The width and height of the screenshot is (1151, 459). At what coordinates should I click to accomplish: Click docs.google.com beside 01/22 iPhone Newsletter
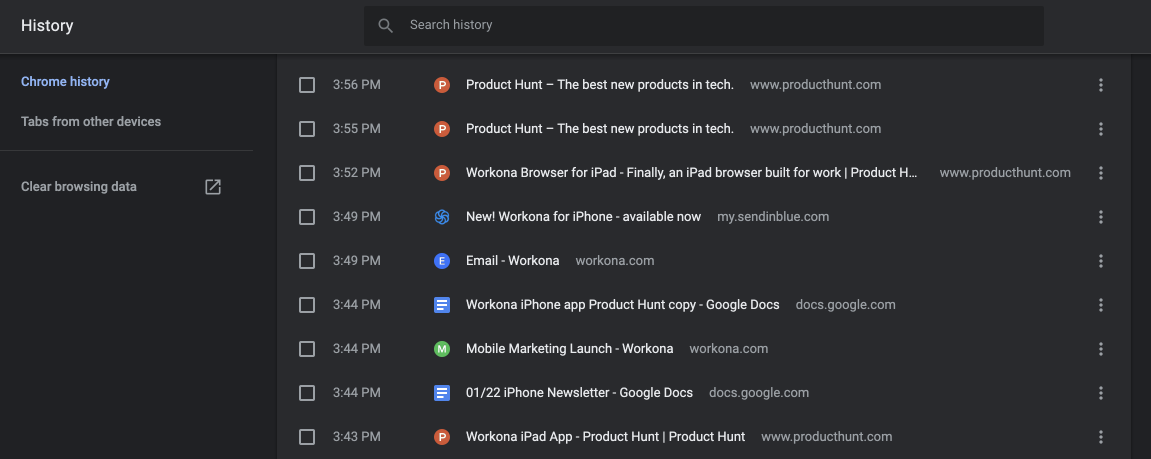[x=759, y=394]
